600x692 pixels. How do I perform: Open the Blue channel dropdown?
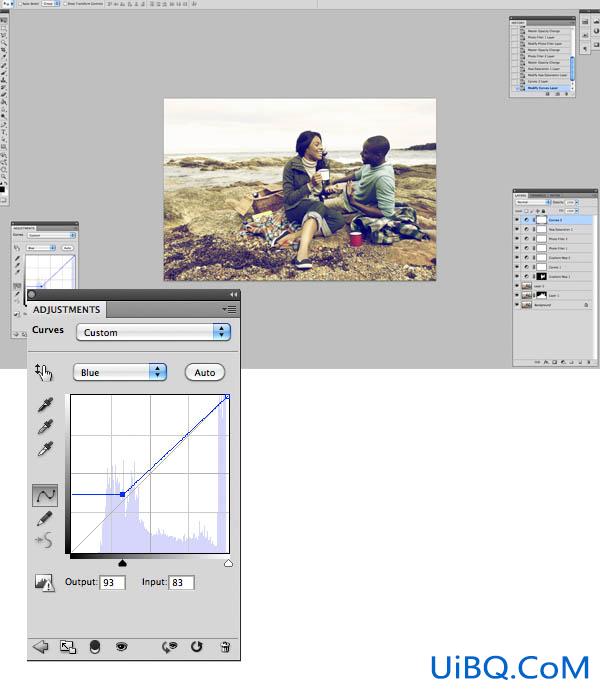coord(120,372)
